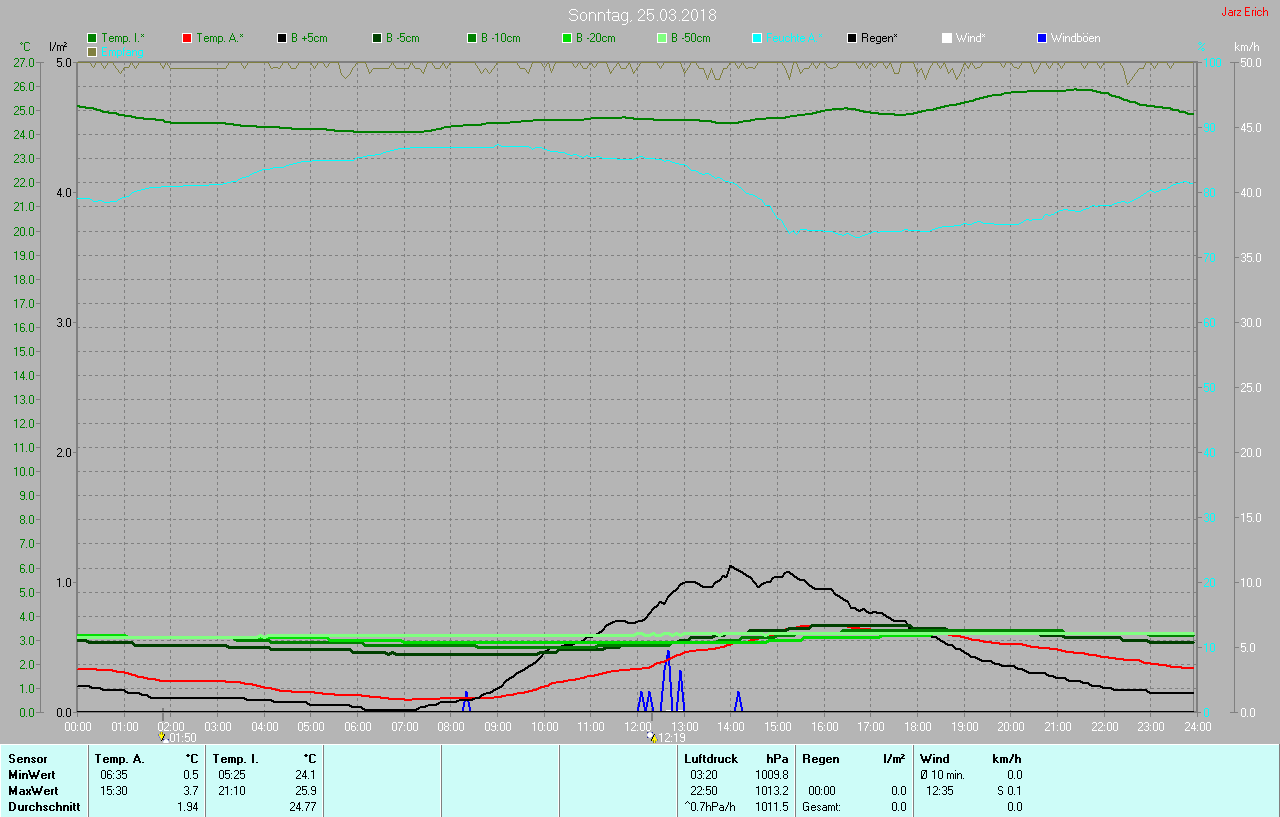Toggle the Temp. I. legend swatch
Viewport: 1280px width, 817px height.
click(93, 38)
